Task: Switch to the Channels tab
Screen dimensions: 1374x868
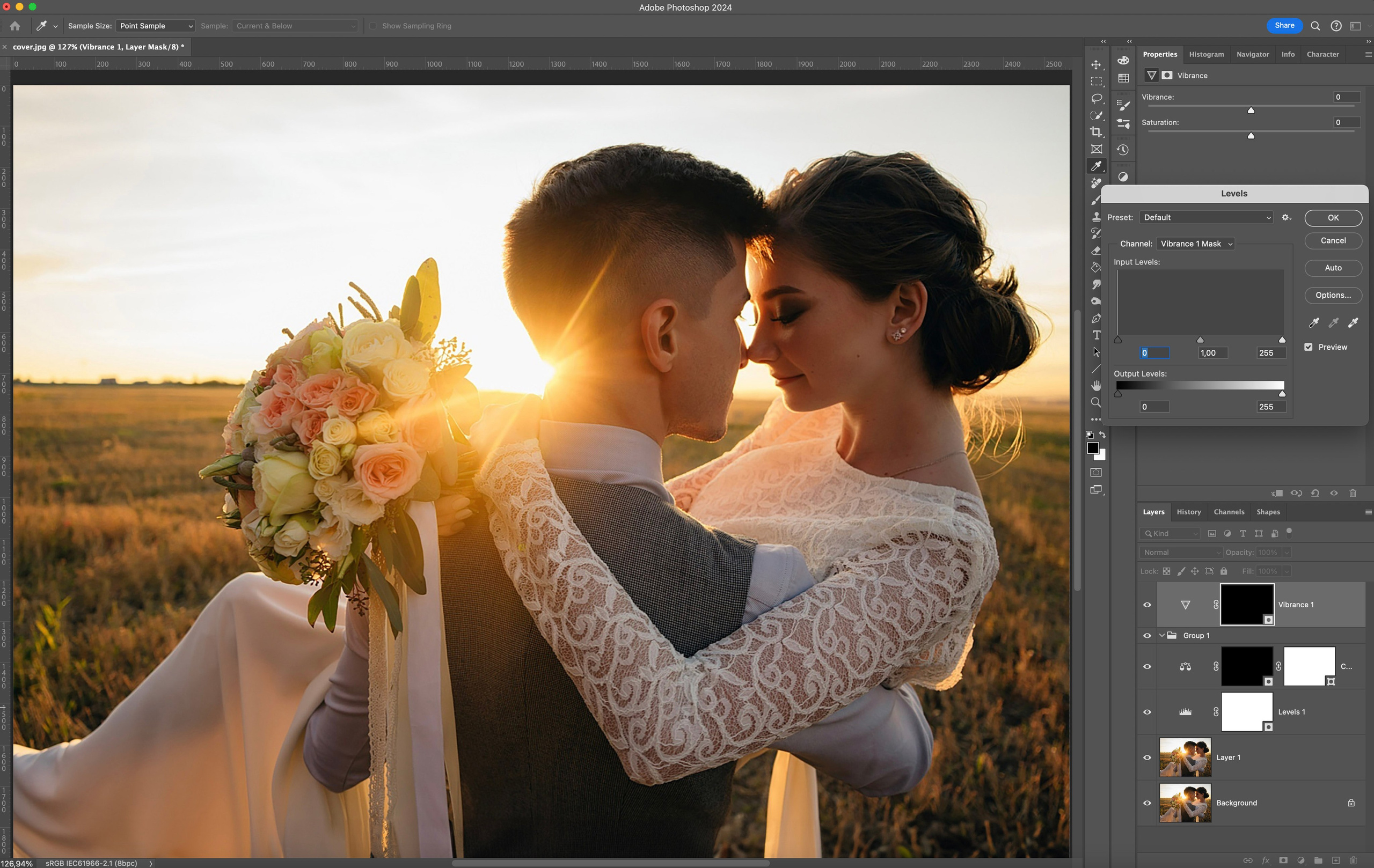Action: (1229, 512)
